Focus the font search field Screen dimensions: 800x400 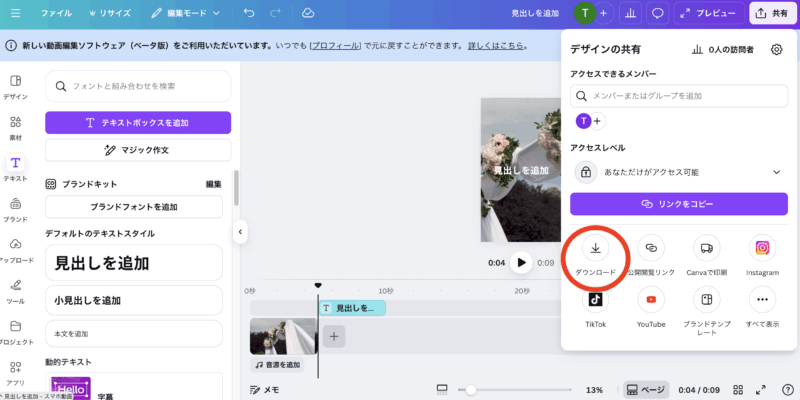pyautogui.click(x=138, y=86)
